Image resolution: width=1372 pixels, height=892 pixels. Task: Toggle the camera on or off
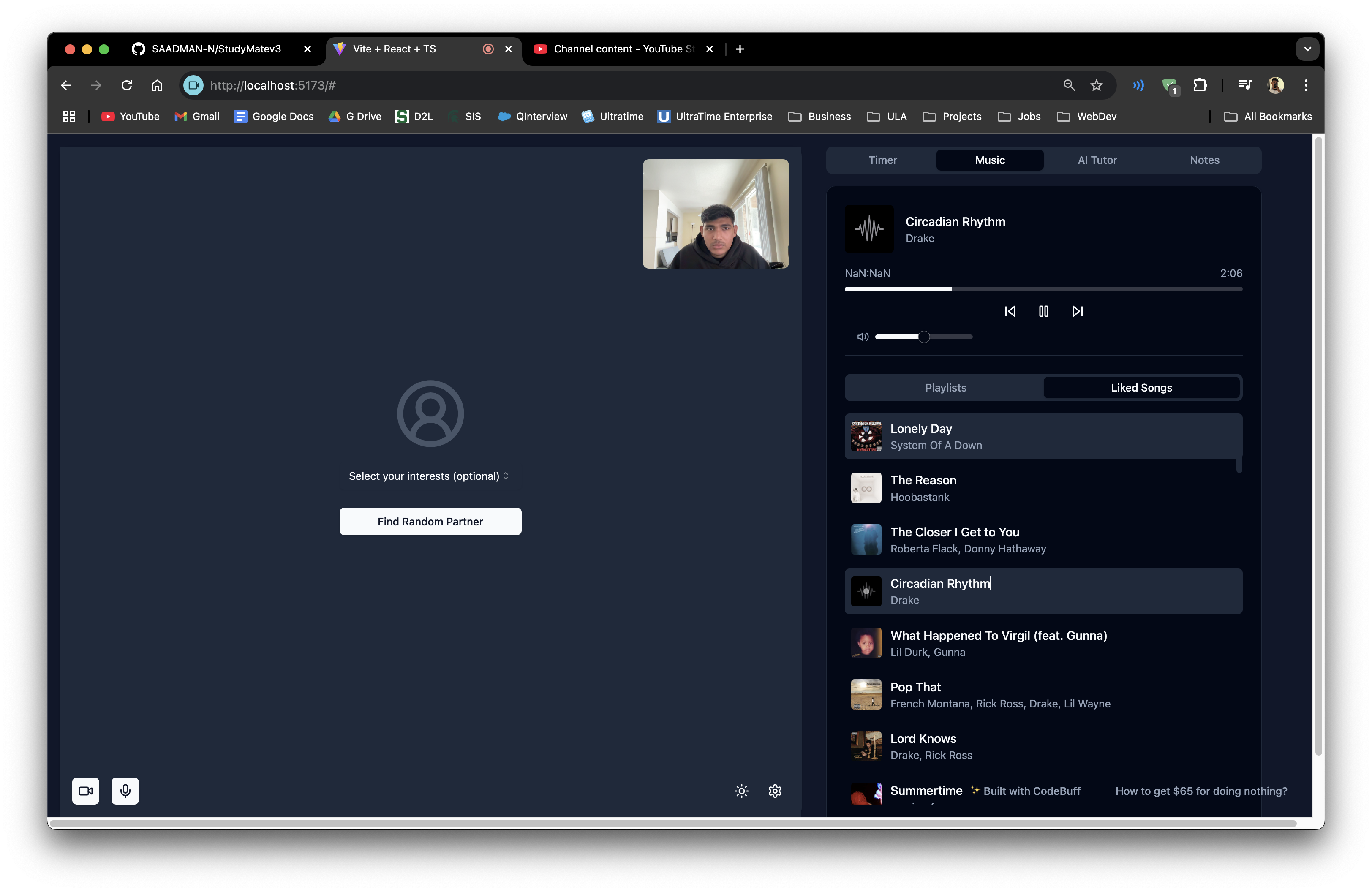coord(85,791)
